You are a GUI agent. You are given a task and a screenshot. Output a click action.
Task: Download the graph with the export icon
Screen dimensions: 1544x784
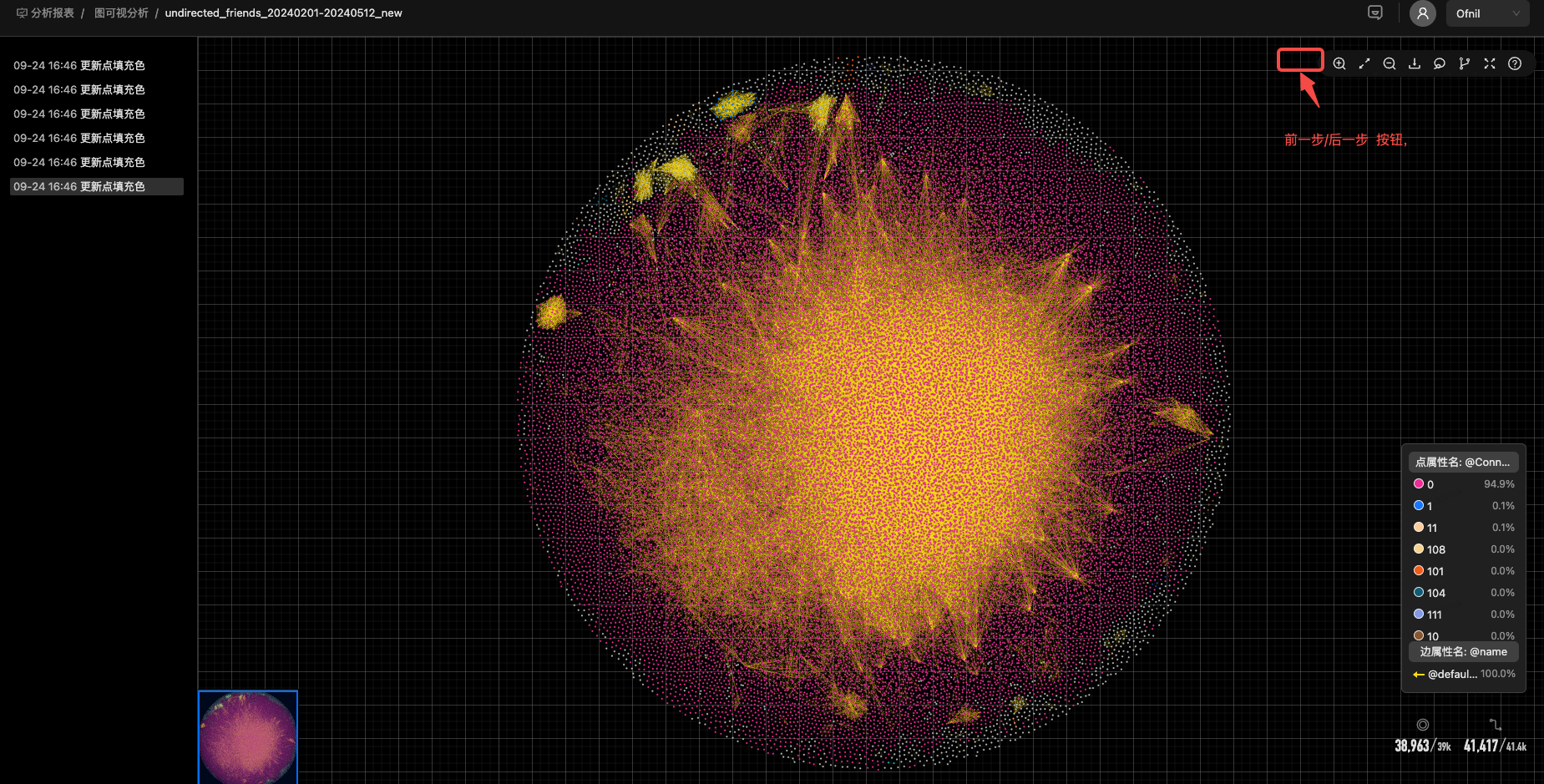pos(1415,63)
